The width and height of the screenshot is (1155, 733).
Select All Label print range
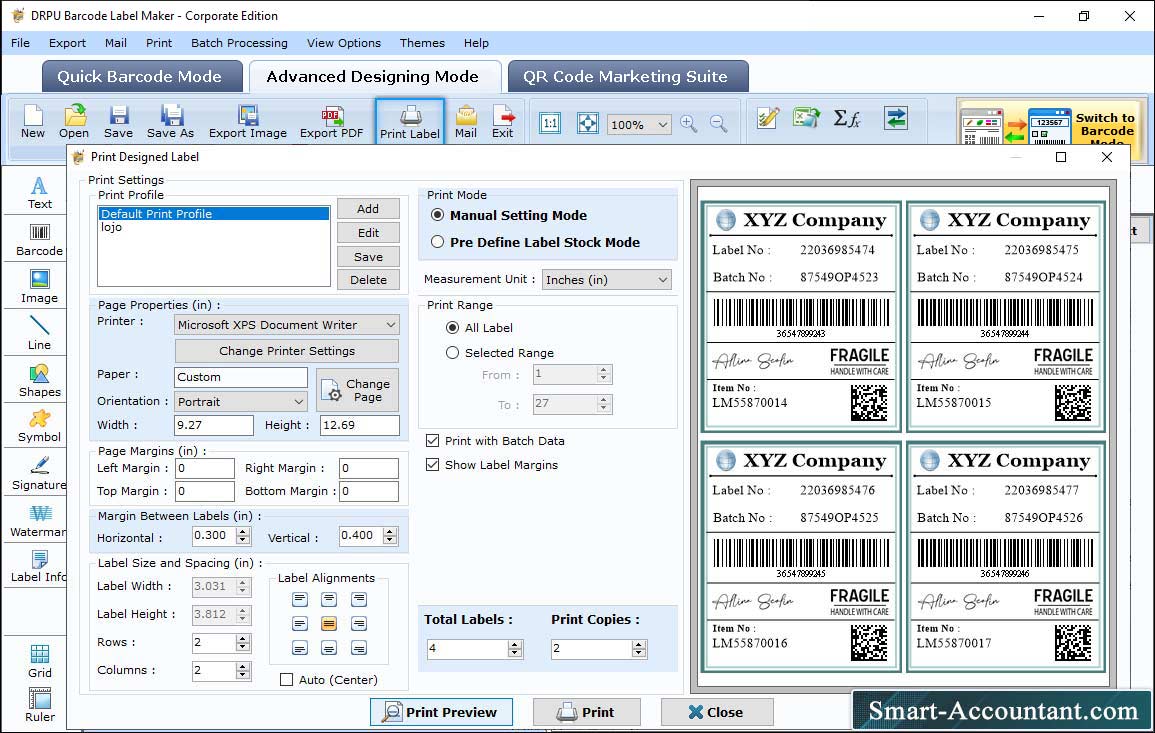coord(452,327)
